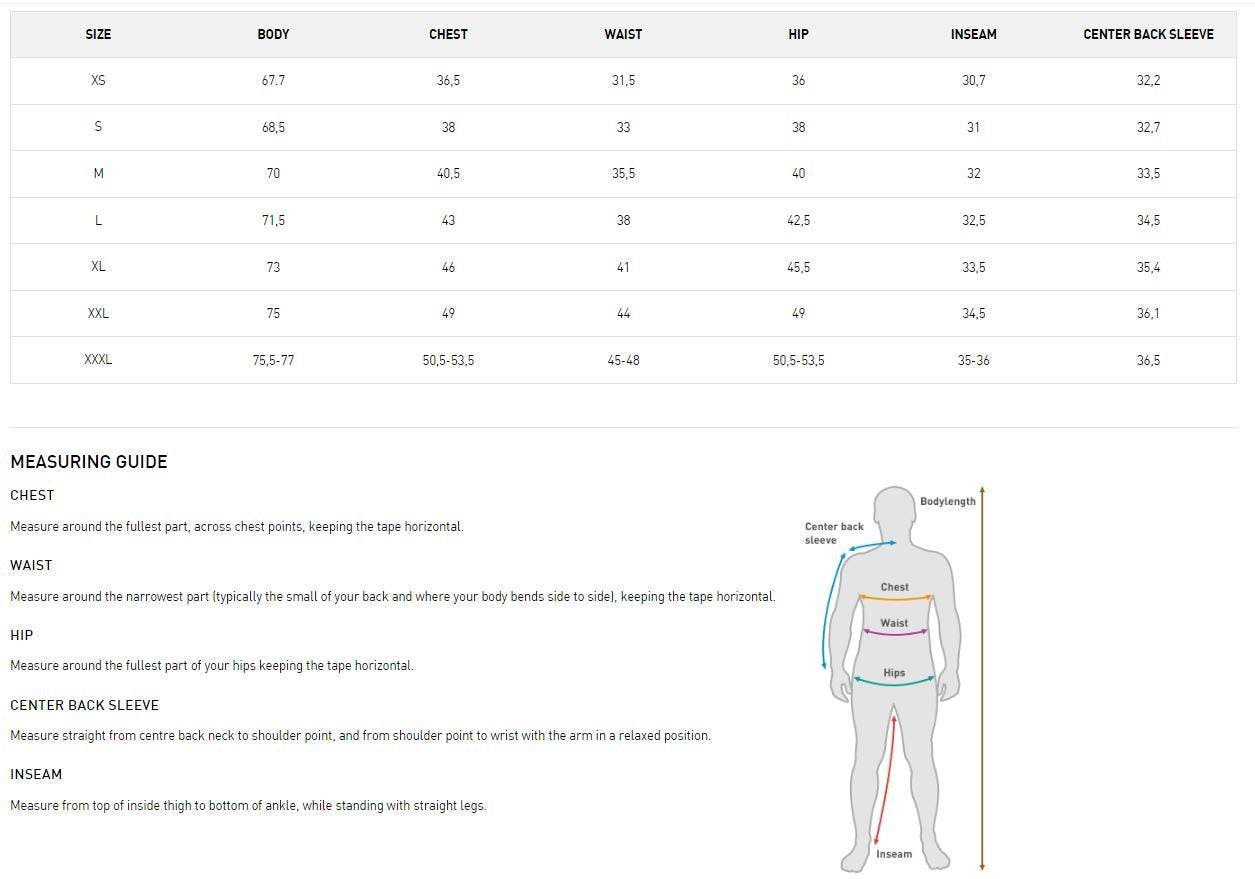Image resolution: width=1255 pixels, height=879 pixels.
Task: Select the INSEAM column header in table
Action: (x=973, y=34)
